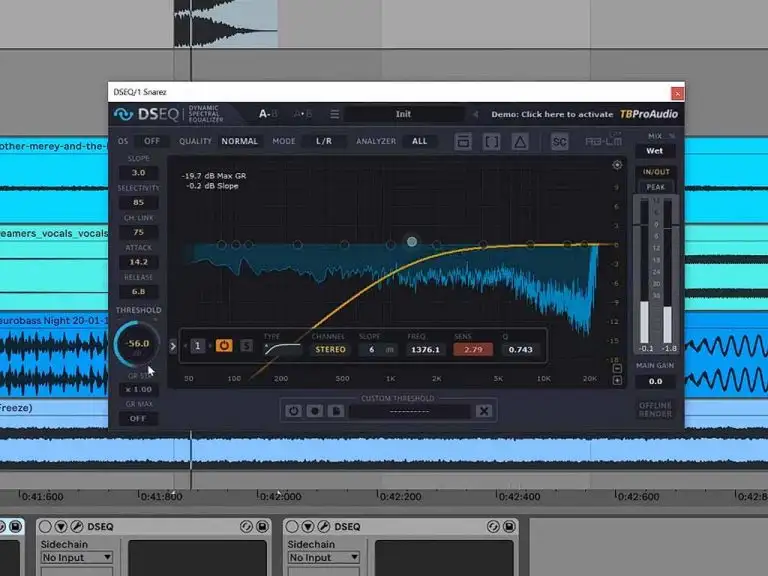The width and height of the screenshot is (768, 576).
Task: Click the SLOPE value 3.0
Action: click(139, 172)
